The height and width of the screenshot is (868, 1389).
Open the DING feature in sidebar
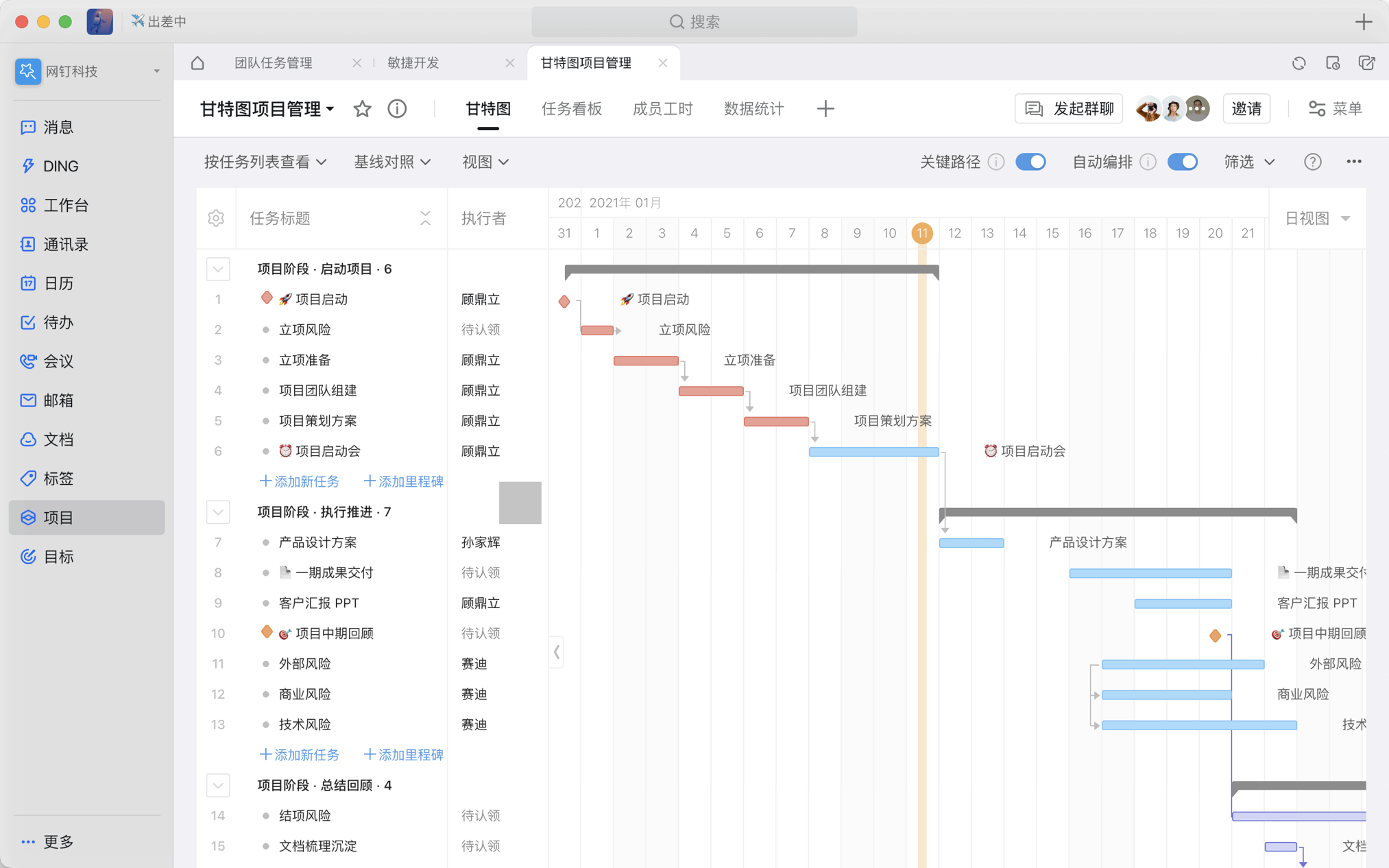(x=60, y=165)
